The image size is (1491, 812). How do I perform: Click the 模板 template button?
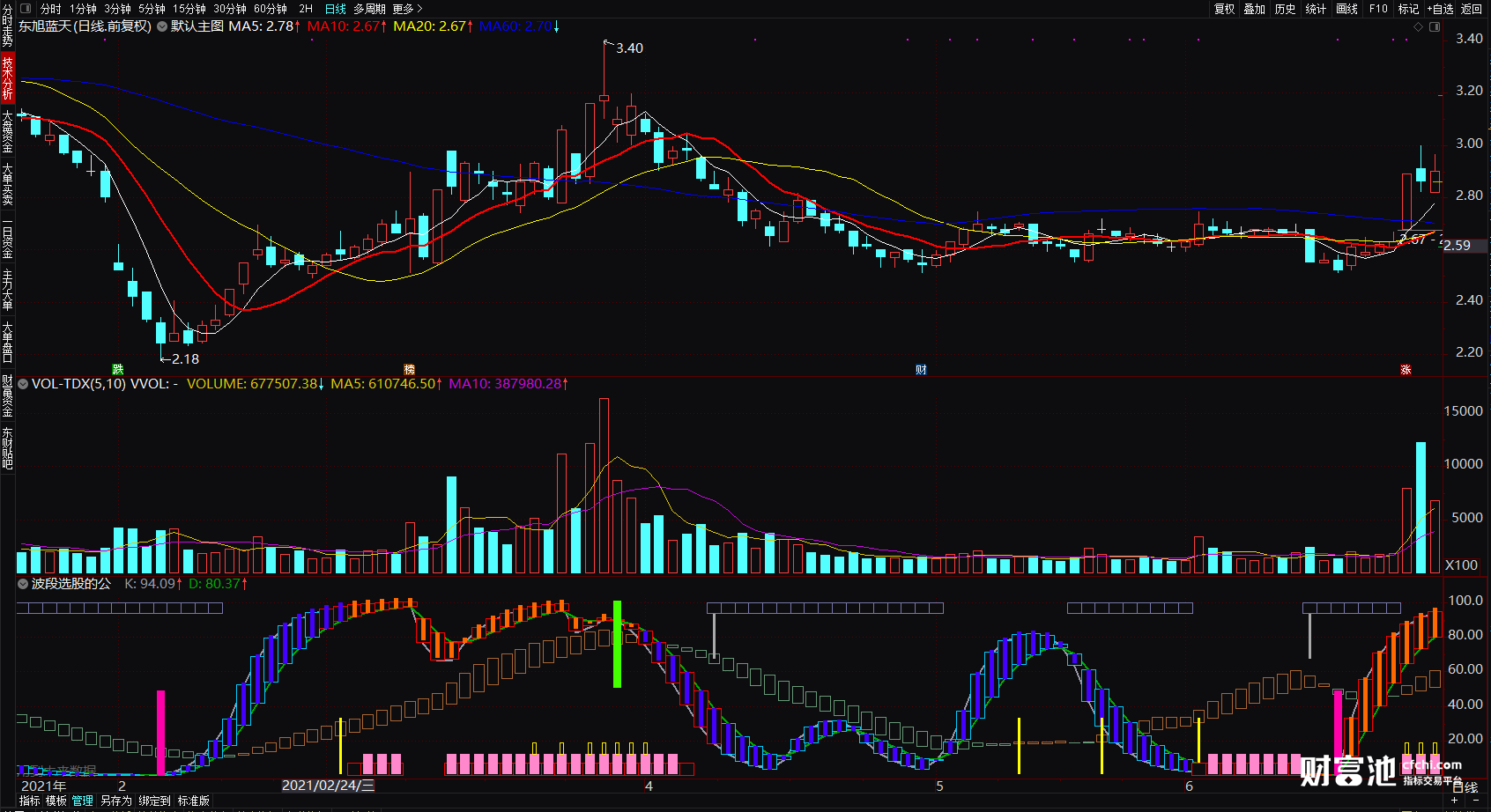point(56,801)
